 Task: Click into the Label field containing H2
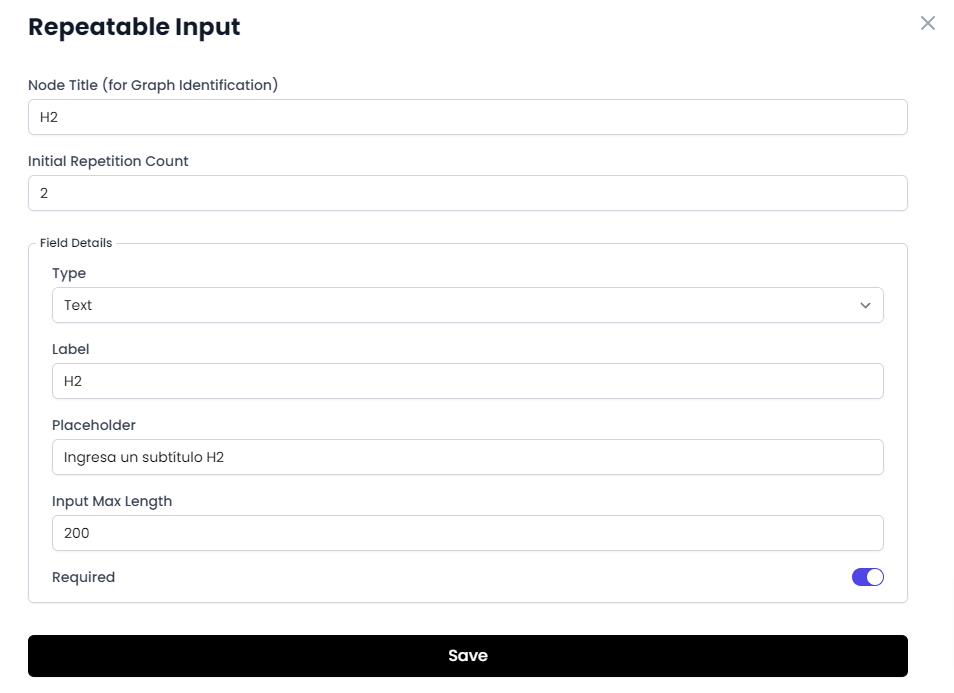coord(467,381)
